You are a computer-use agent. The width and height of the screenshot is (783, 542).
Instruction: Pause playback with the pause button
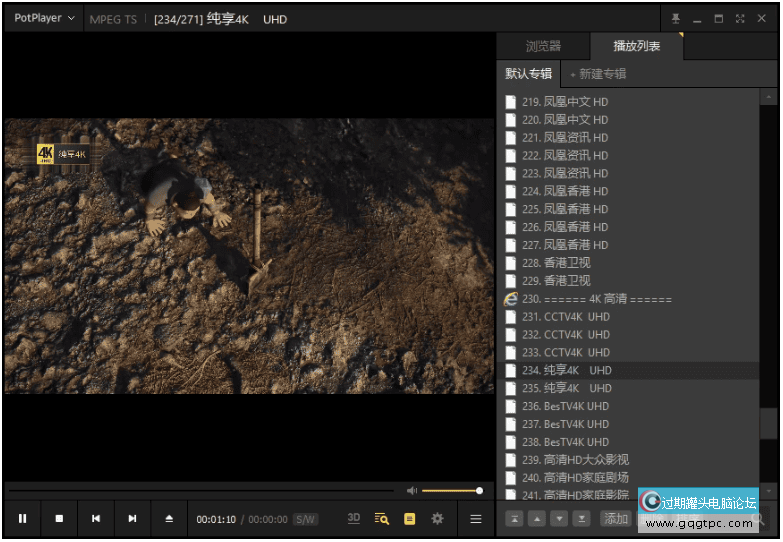pyautogui.click(x=22, y=519)
